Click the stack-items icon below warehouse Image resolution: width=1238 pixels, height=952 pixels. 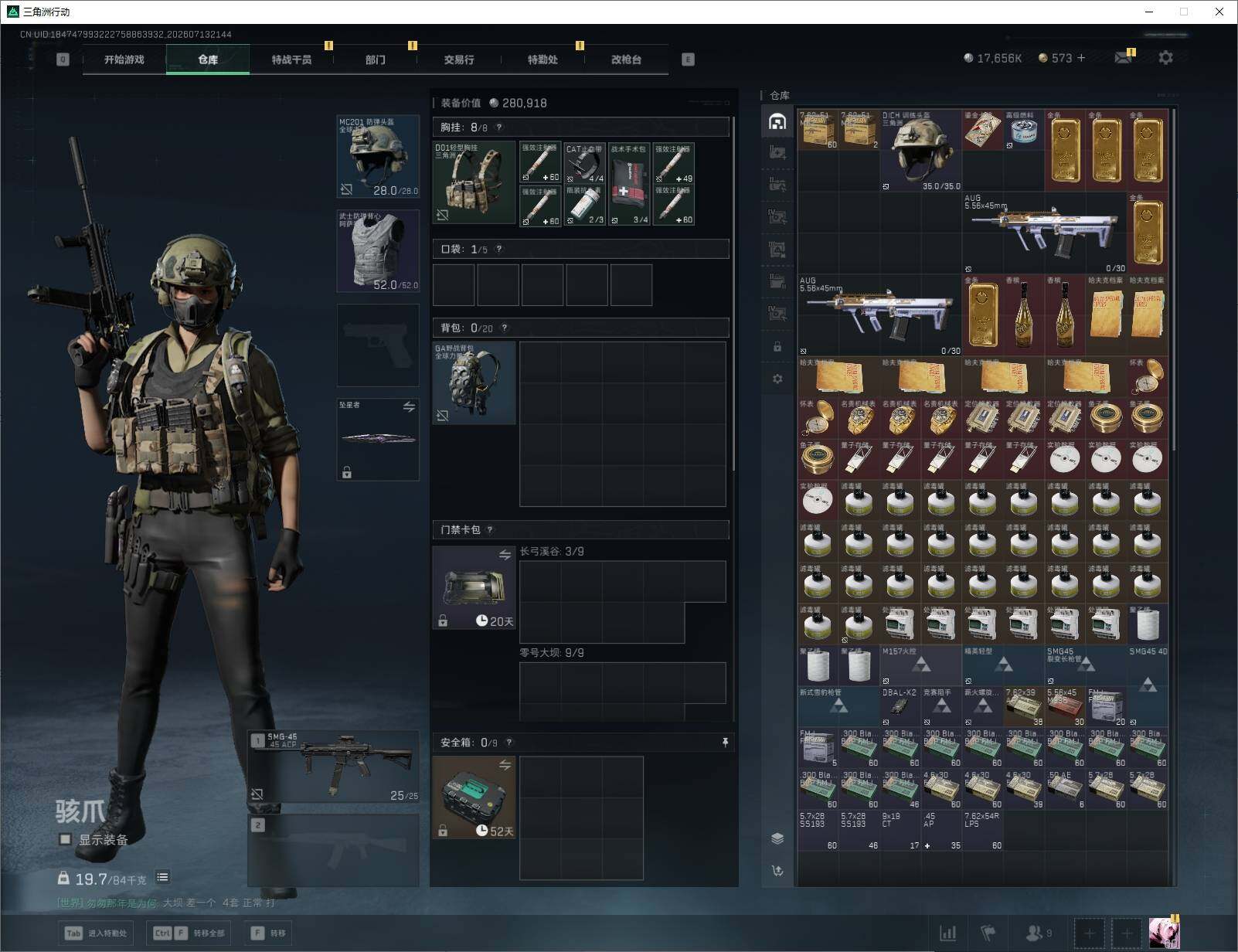tap(777, 838)
